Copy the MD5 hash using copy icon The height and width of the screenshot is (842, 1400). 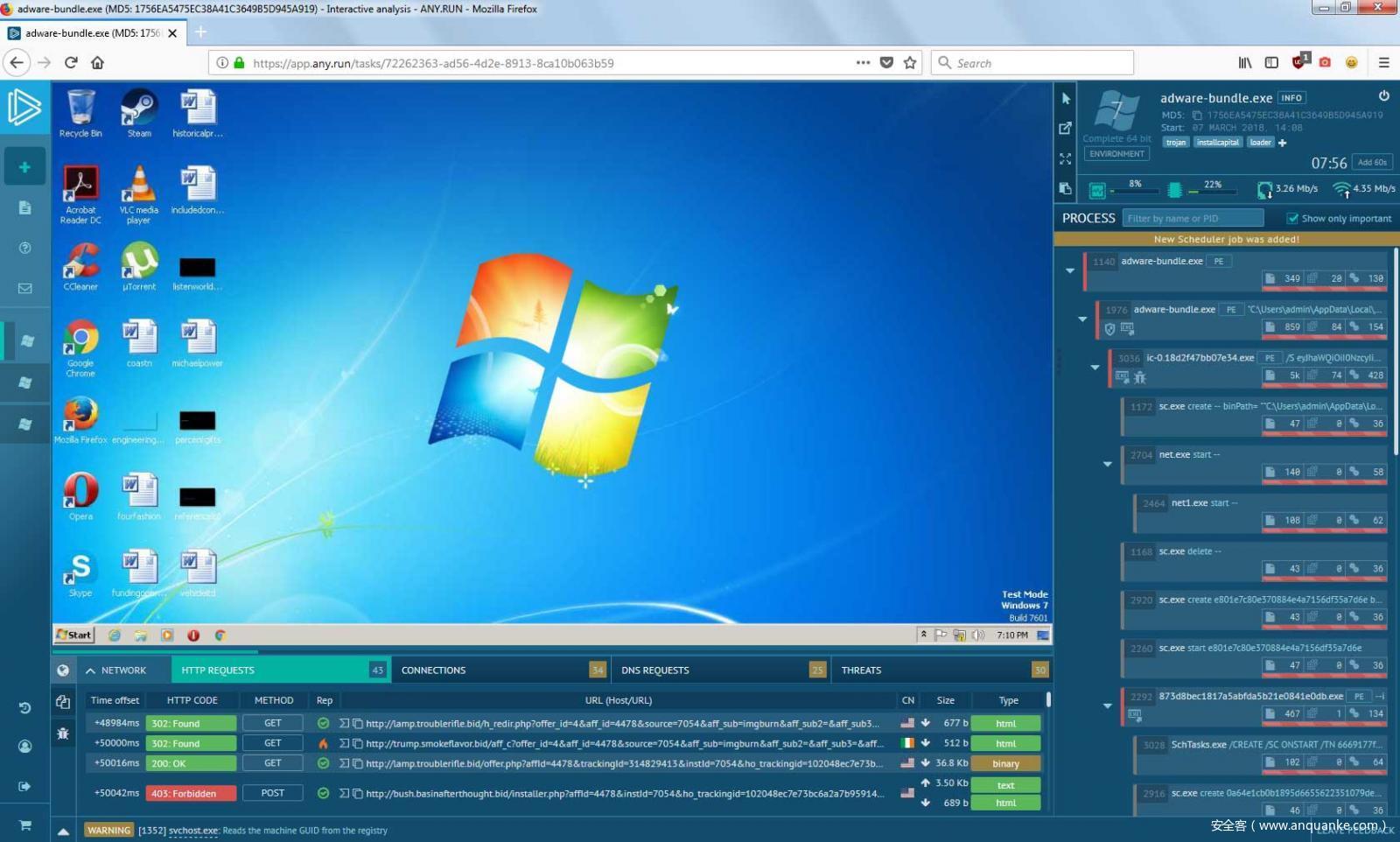point(1196,116)
